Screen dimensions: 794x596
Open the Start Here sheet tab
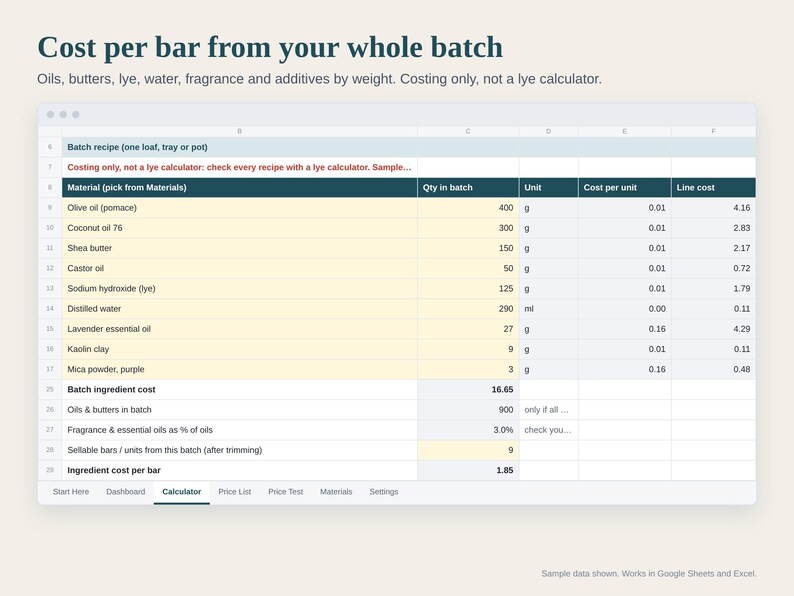[x=71, y=492]
